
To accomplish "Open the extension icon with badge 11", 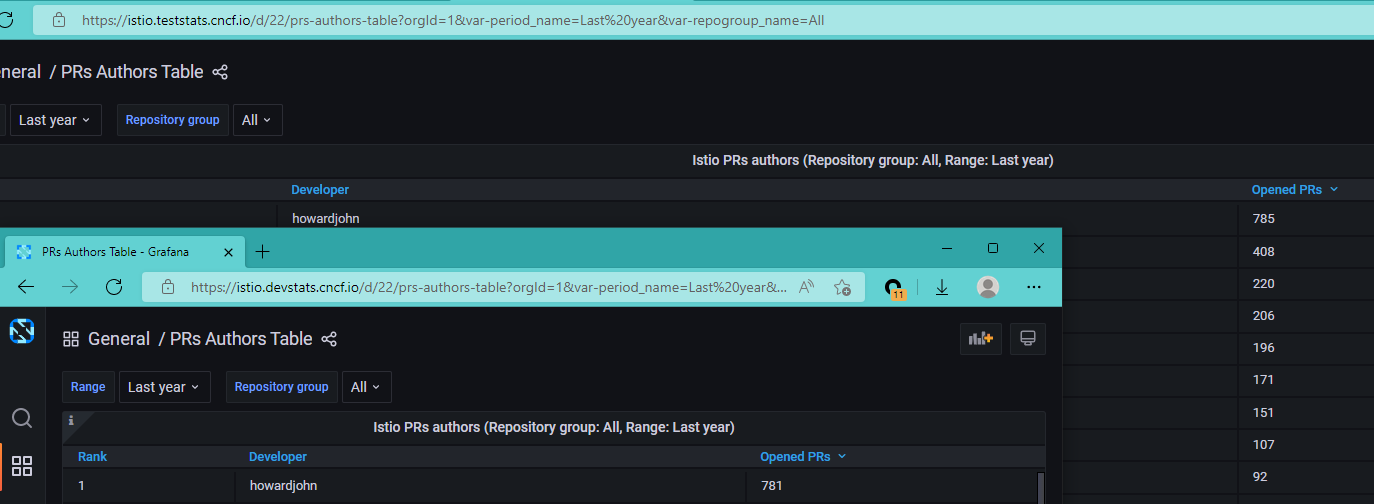I will pos(895,288).
